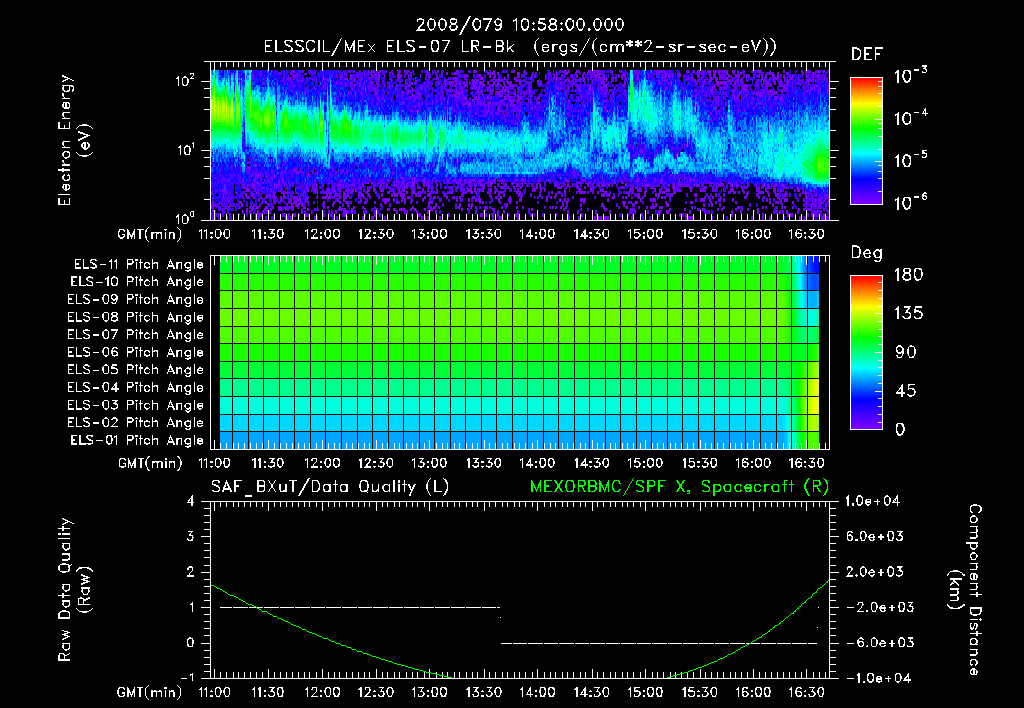Click the 135 value on the Deg scale
The width and height of the screenshot is (1024, 708).
pyautogui.click(x=908, y=314)
